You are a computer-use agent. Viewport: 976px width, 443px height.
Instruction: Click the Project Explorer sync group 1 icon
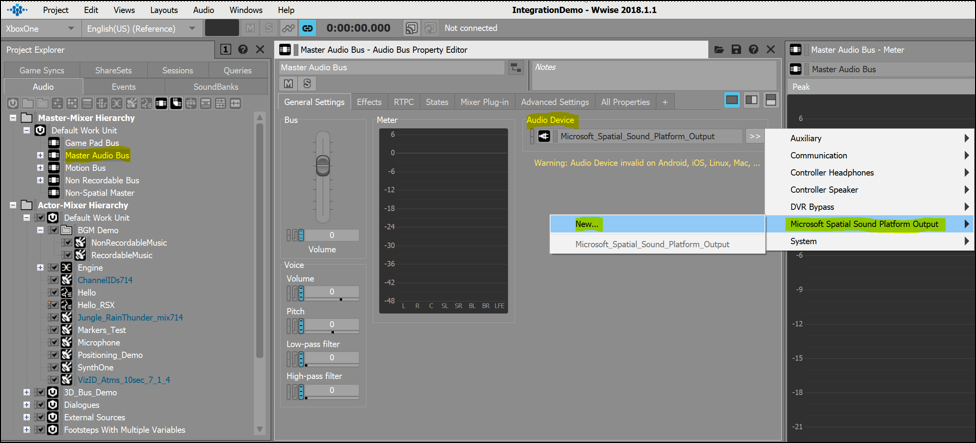226,50
